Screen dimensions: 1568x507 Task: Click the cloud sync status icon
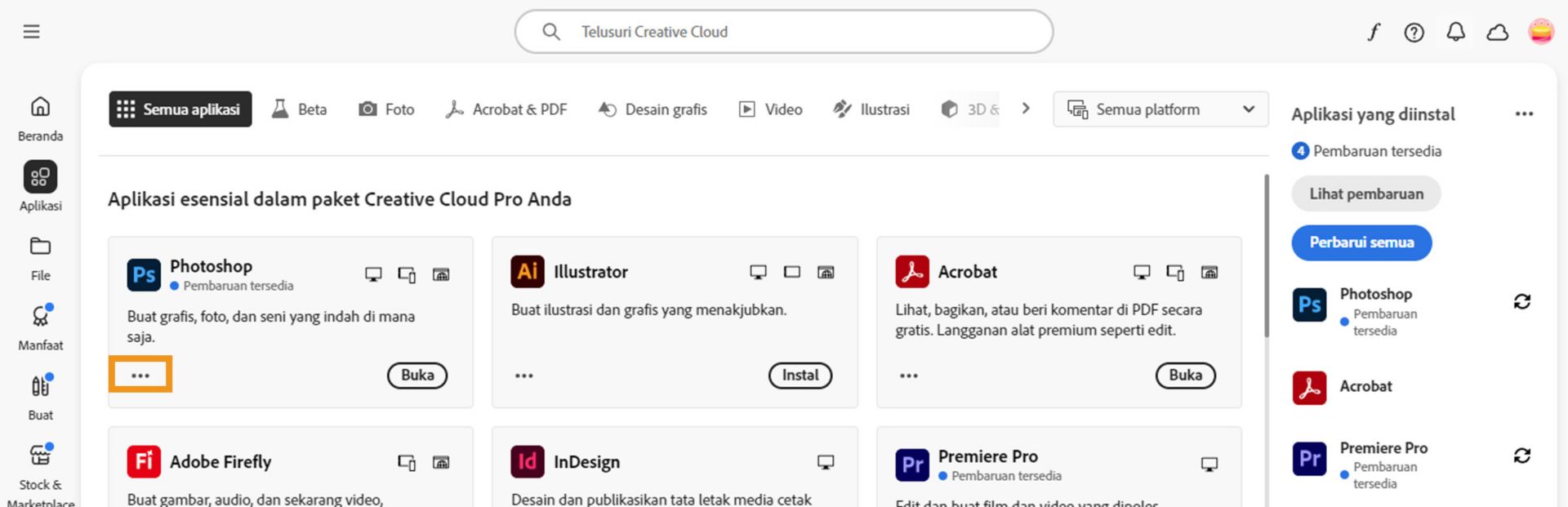click(x=1497, y=32)
